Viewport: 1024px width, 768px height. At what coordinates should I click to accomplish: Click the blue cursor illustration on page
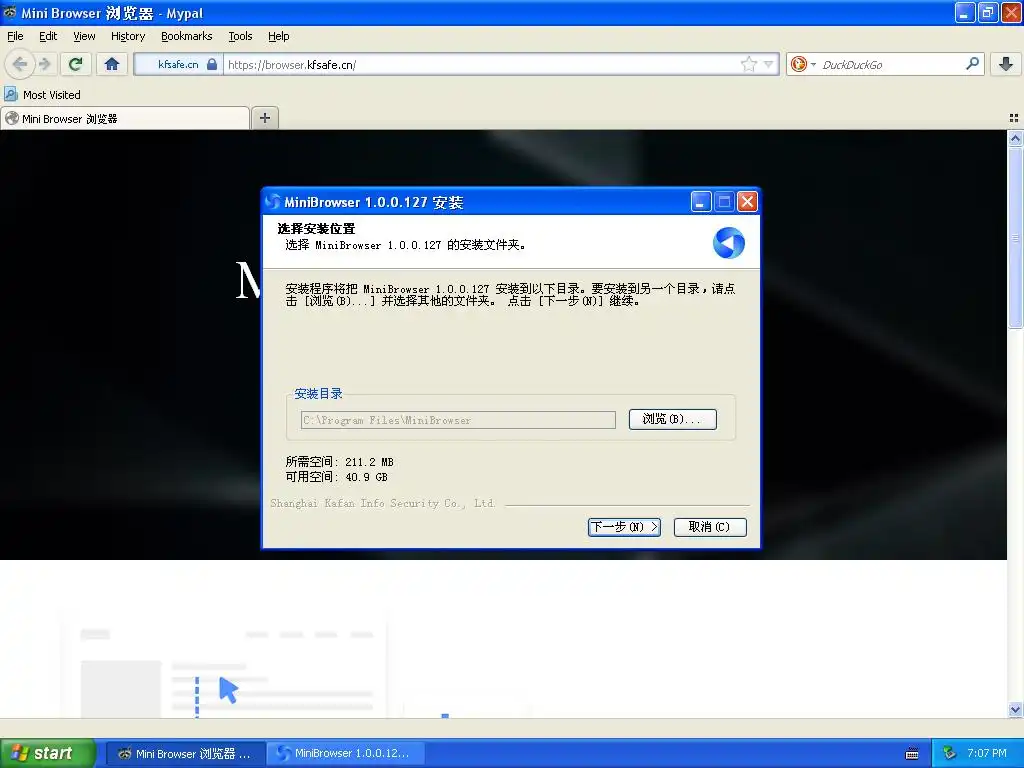[228, 690]
